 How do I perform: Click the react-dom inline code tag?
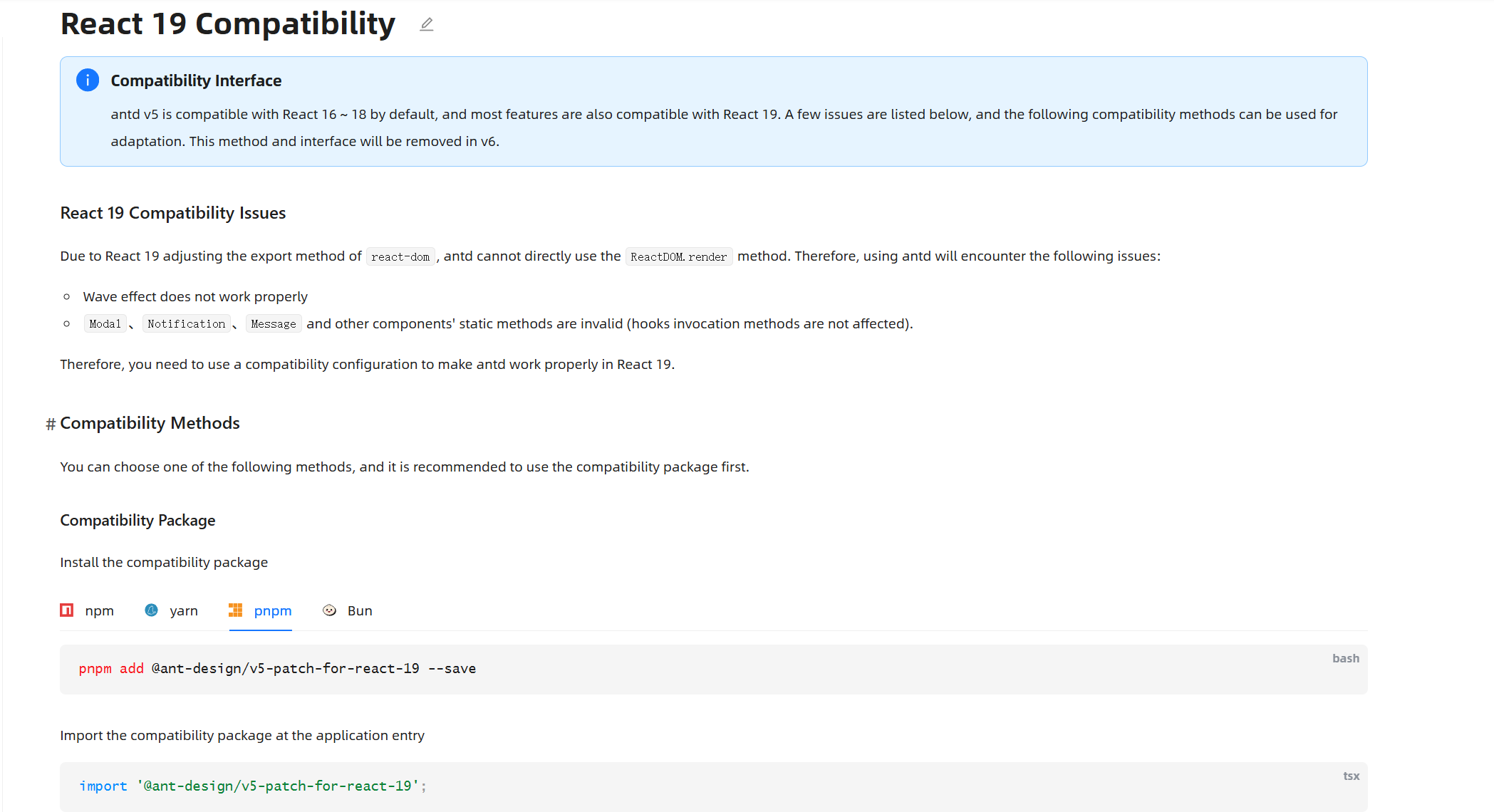(400, 257)
